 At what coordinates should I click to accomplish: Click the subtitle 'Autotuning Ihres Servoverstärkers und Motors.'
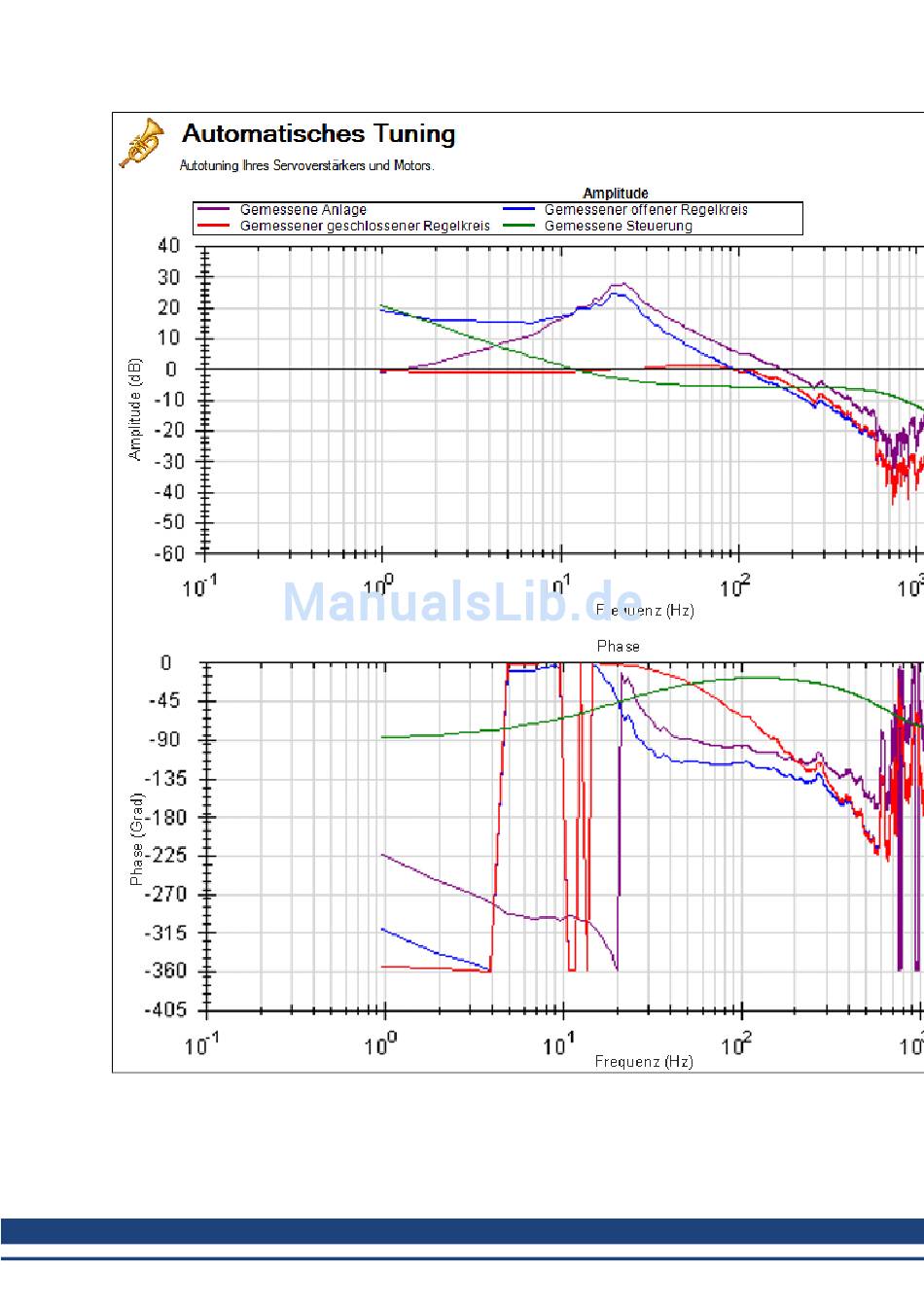coord(307,165)
